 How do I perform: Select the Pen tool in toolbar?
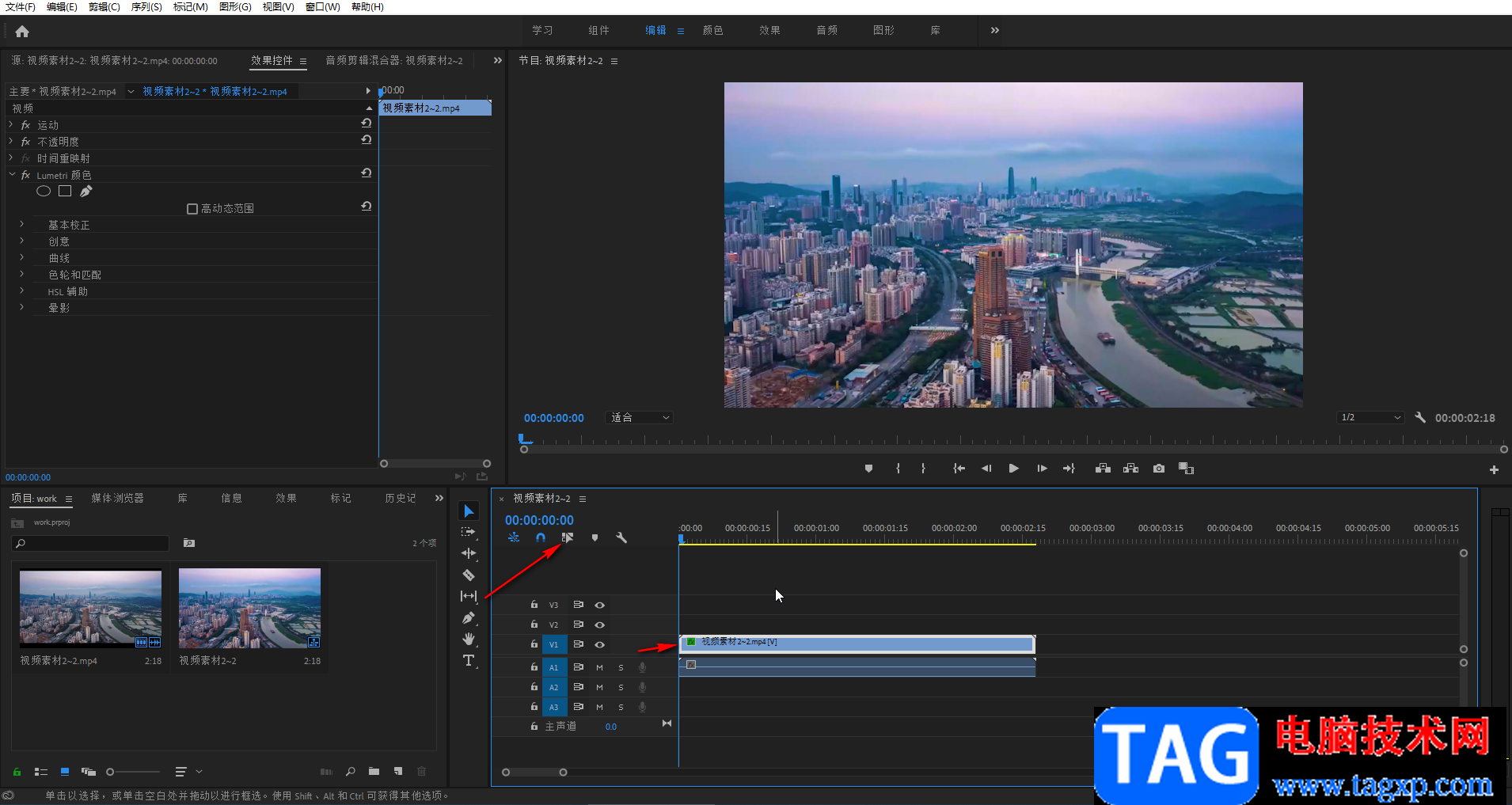pyautogui.click(x=469, y=617)
